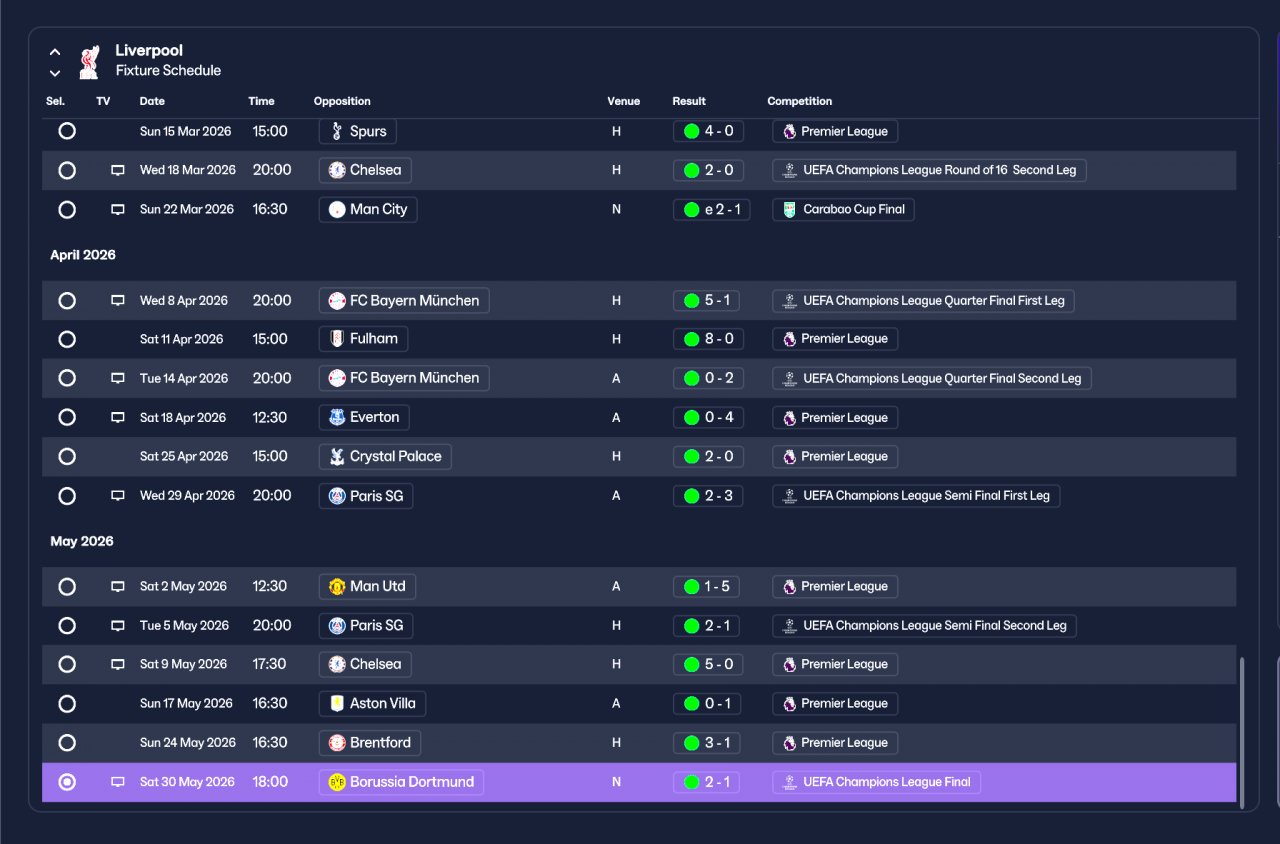Click the date Sun 17 May 2026
Viewport: 1280px width, 844px height.
186,704
